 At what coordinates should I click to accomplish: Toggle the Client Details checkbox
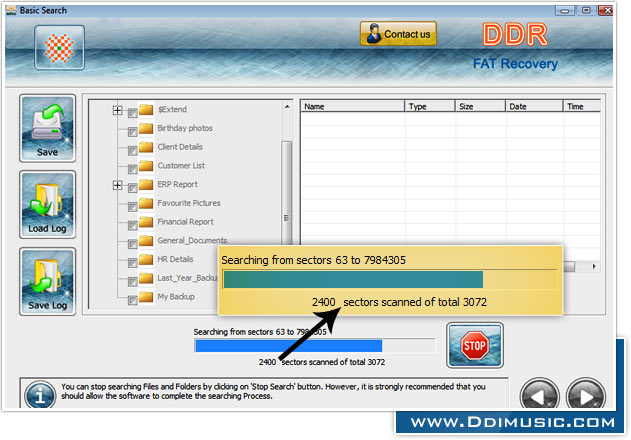click(x=132, y=151)
